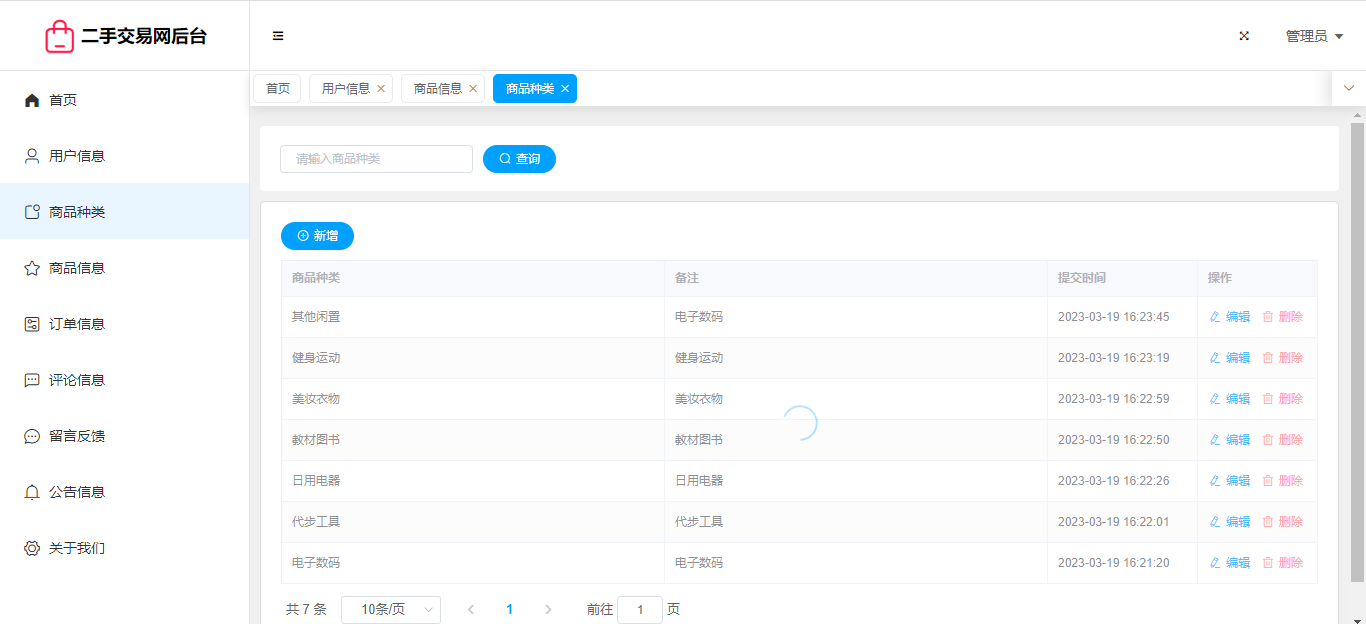Edit the 健身运动 row
1366x624 pixels.
point(1230,358)
